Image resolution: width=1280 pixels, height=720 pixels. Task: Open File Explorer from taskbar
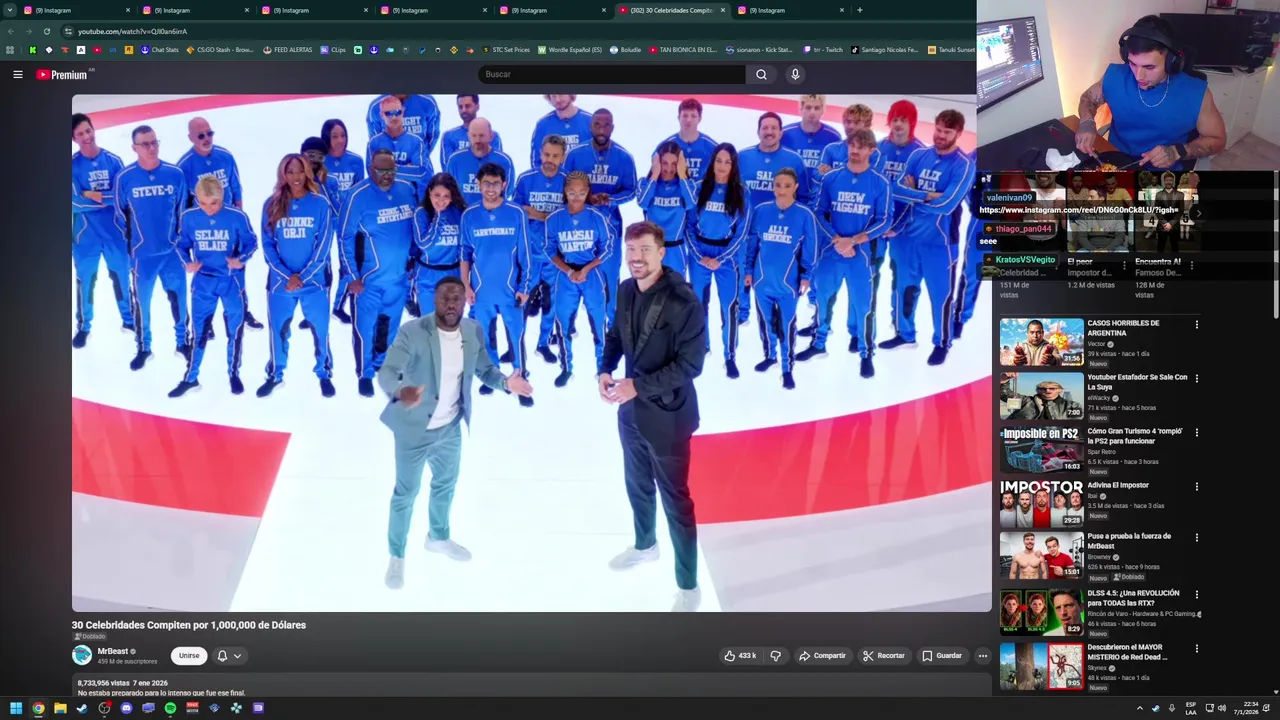coord(60,708)
